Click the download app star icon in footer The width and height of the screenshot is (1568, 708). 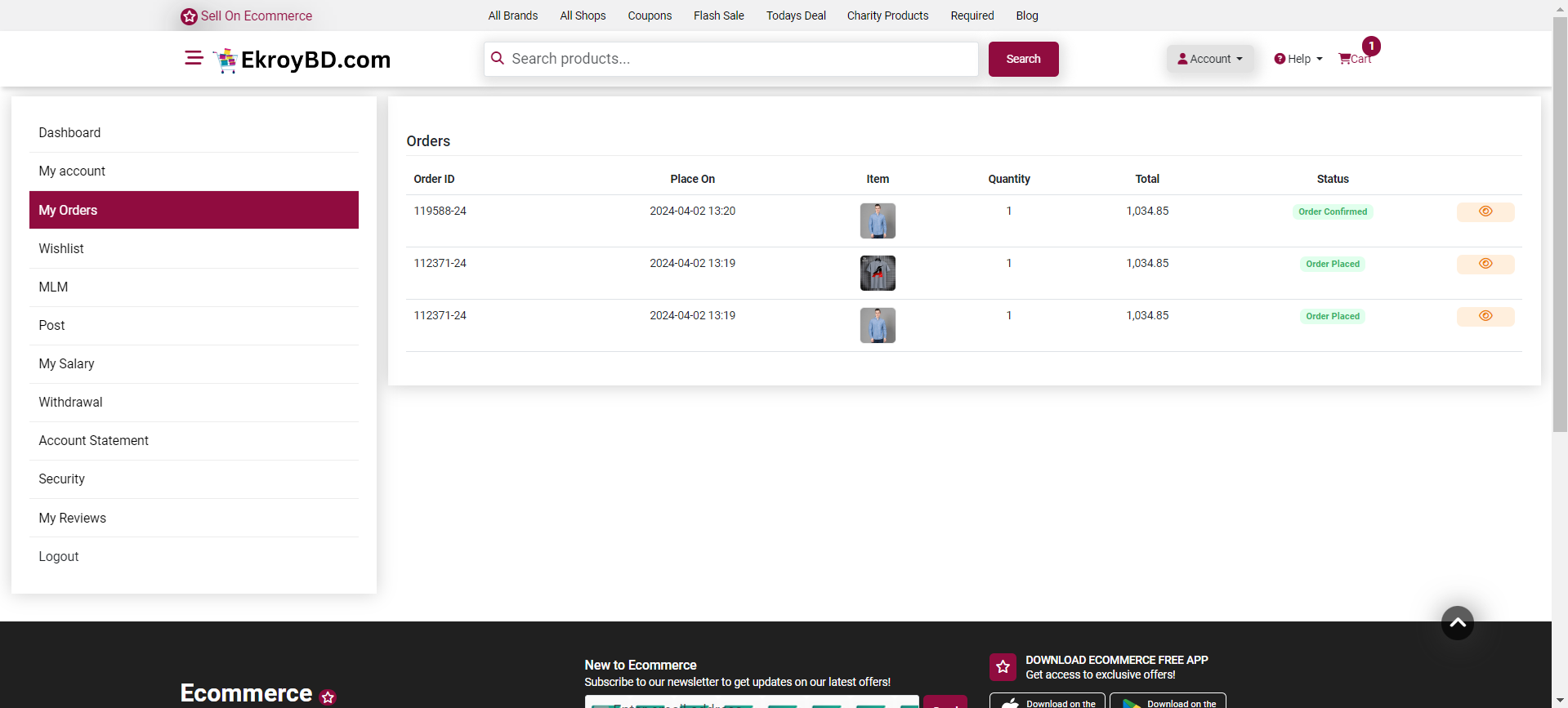tap(1003, 666)
